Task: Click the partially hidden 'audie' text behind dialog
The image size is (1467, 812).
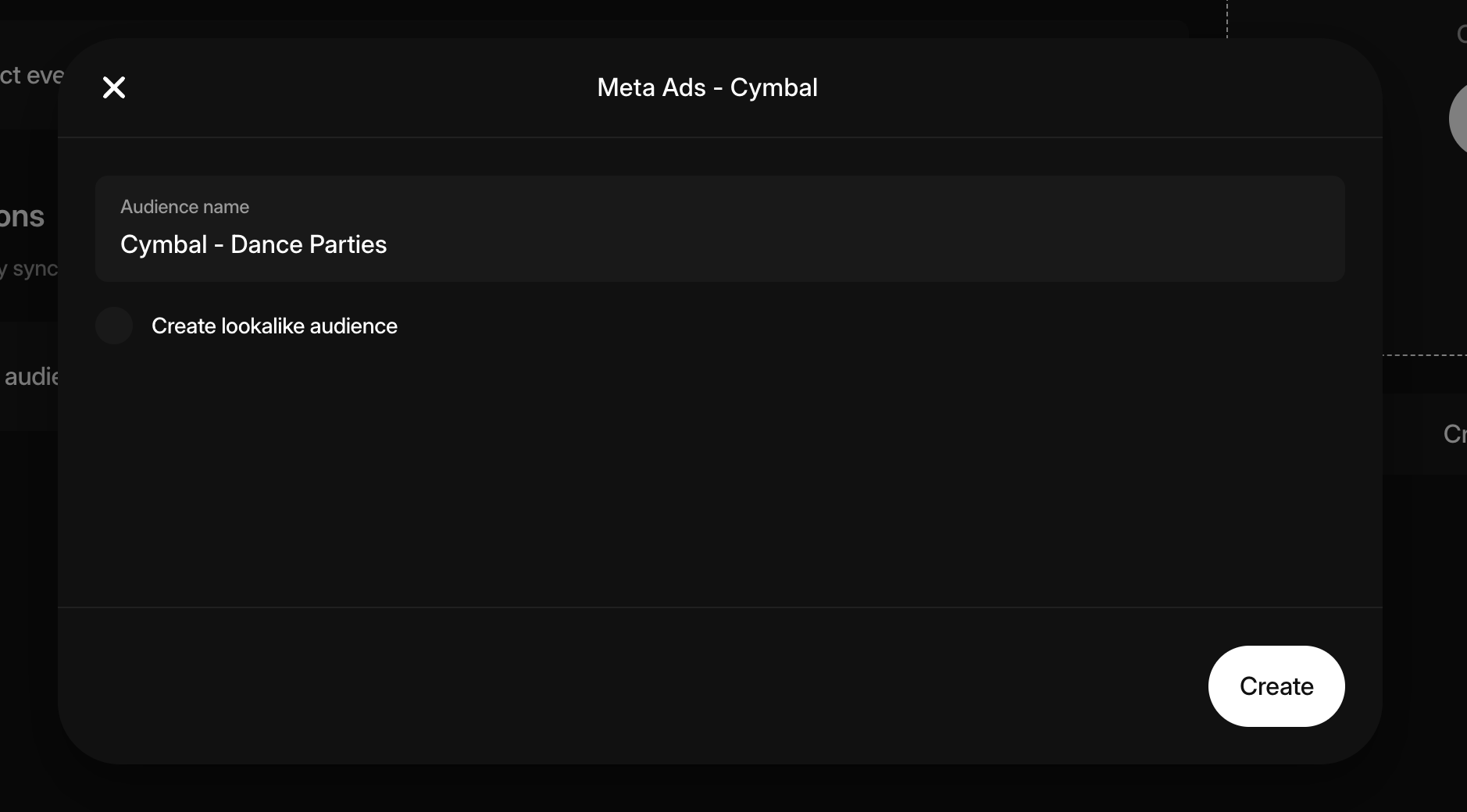Action: 31,377
